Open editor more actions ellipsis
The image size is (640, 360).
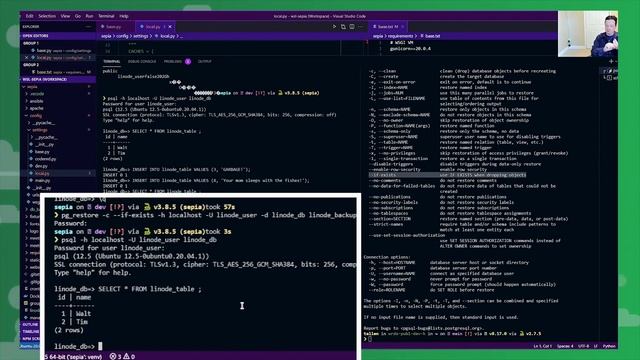coord(360,27)
